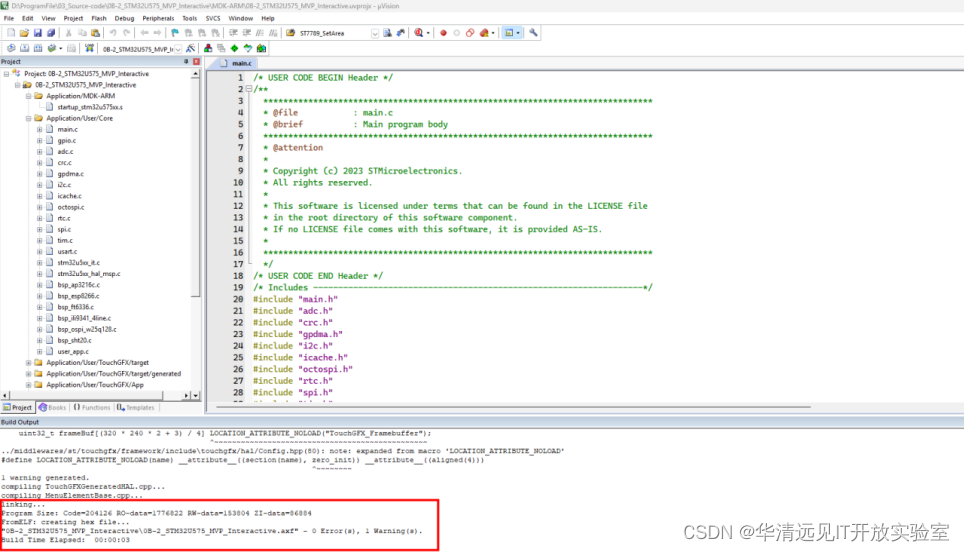Open Options for Target

tap(191, 48)
